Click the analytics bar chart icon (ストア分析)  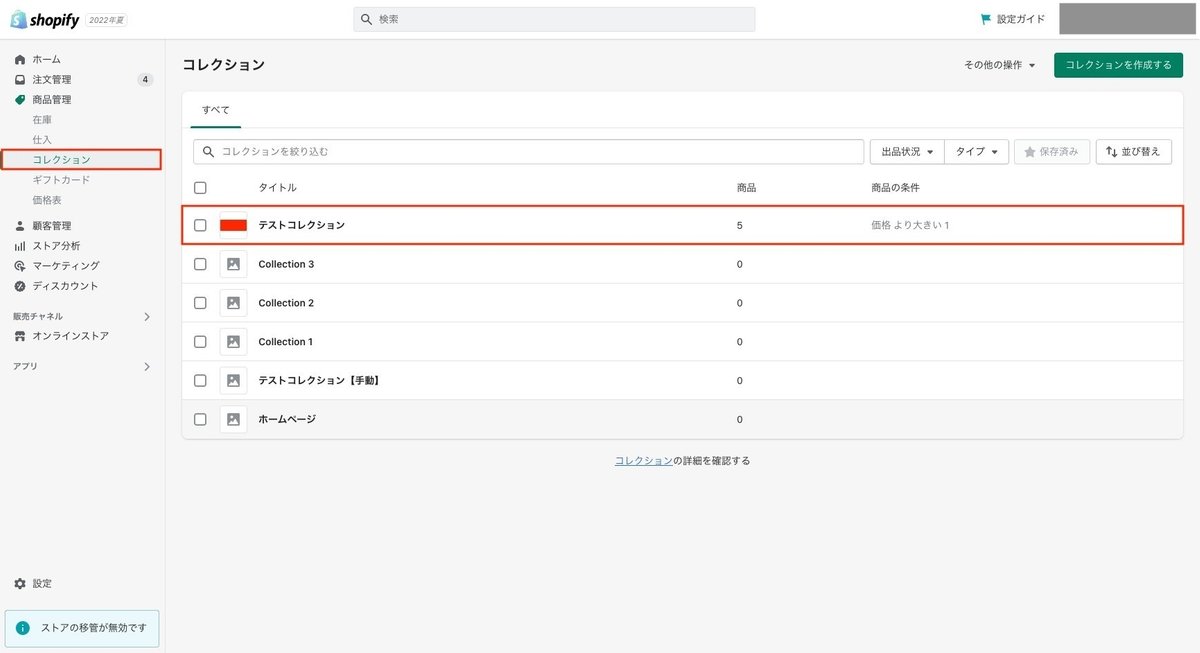tap(20, 246)
